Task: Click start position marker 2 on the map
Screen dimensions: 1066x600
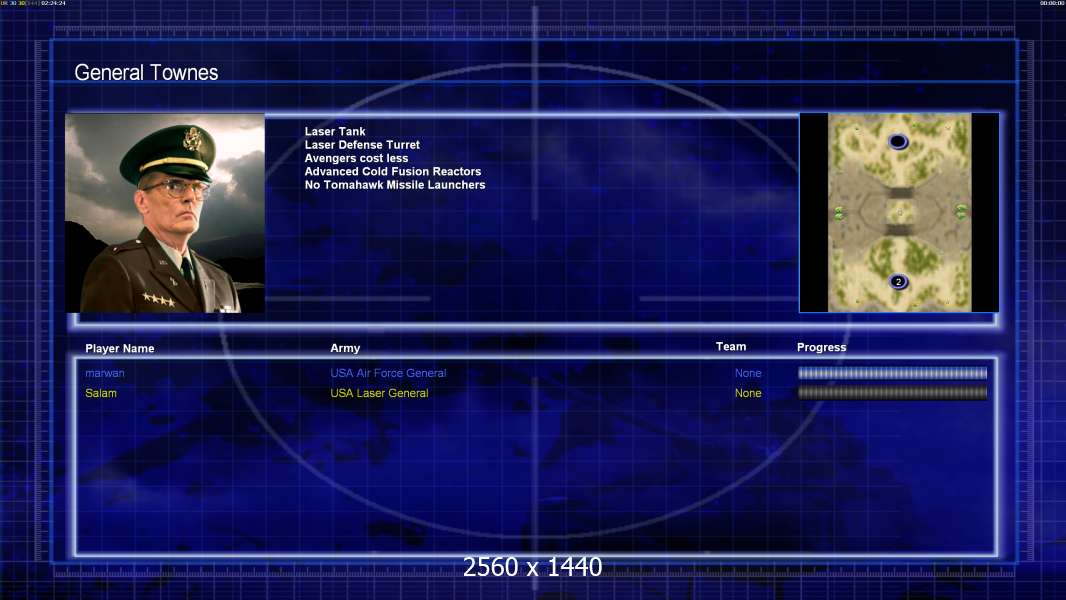Action: point(899,281)
